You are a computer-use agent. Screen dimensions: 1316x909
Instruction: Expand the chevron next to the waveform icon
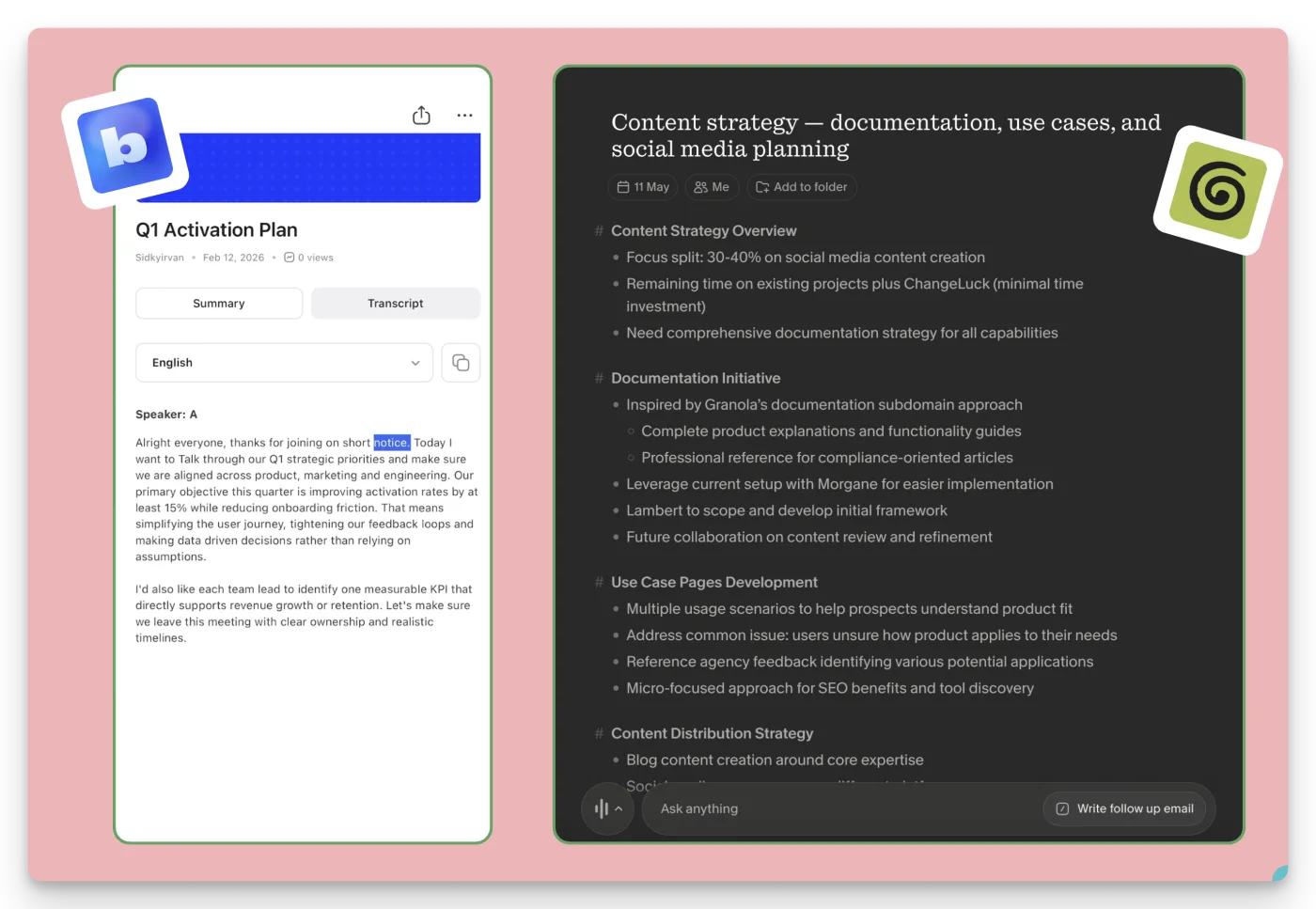619,808
